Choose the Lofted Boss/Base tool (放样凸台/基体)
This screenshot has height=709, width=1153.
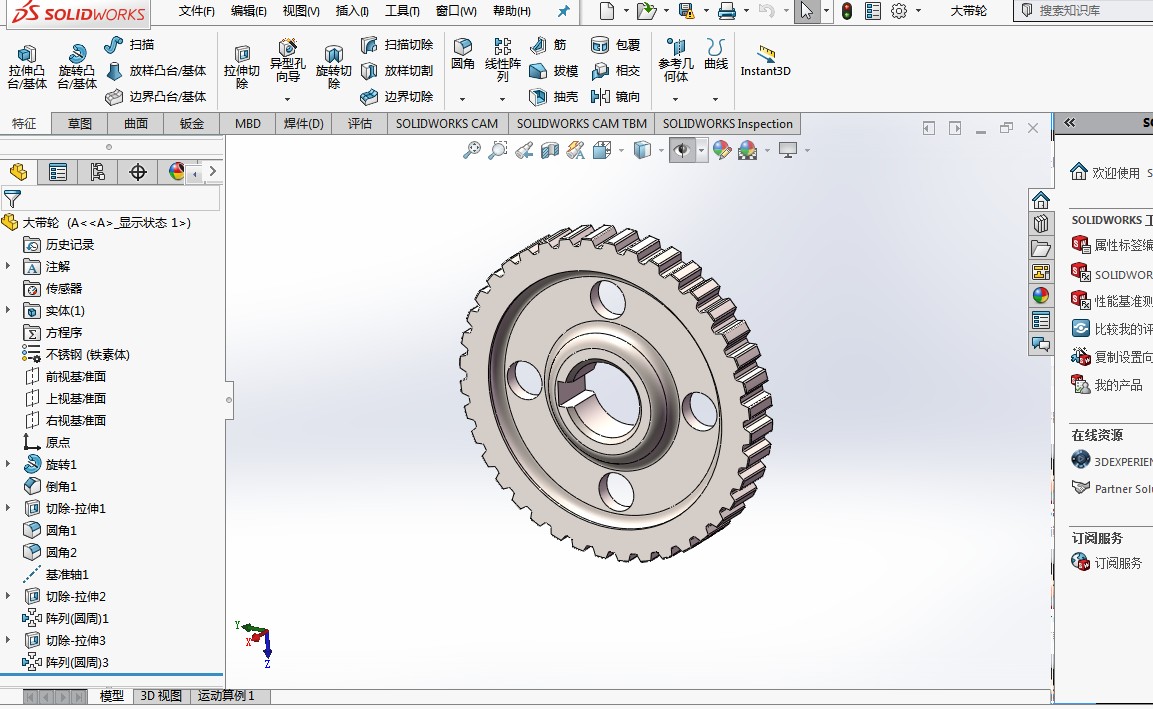[x=156, y=71]
